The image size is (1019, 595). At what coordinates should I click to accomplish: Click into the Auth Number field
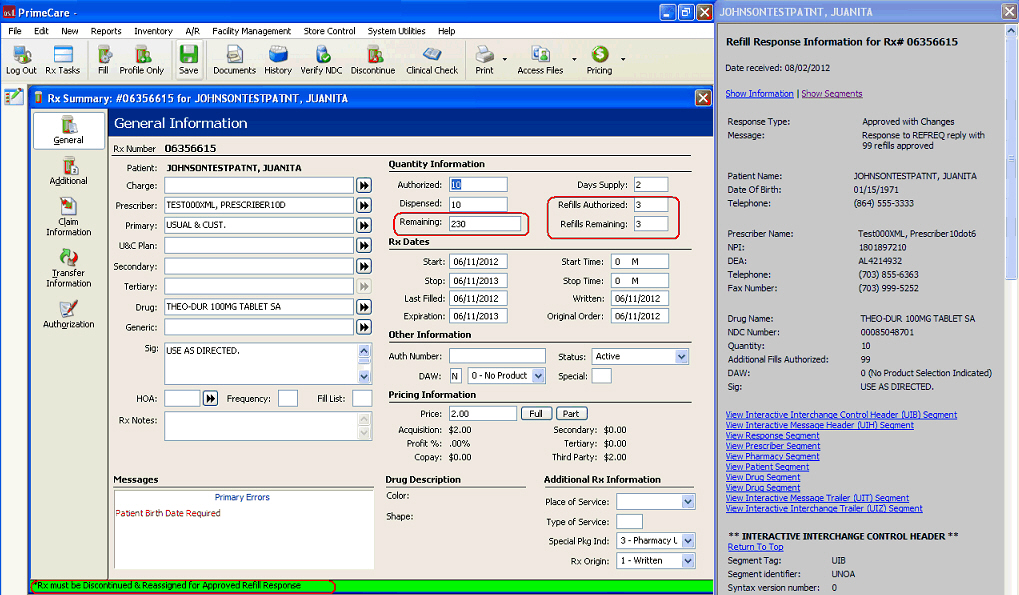pos(496,356)
